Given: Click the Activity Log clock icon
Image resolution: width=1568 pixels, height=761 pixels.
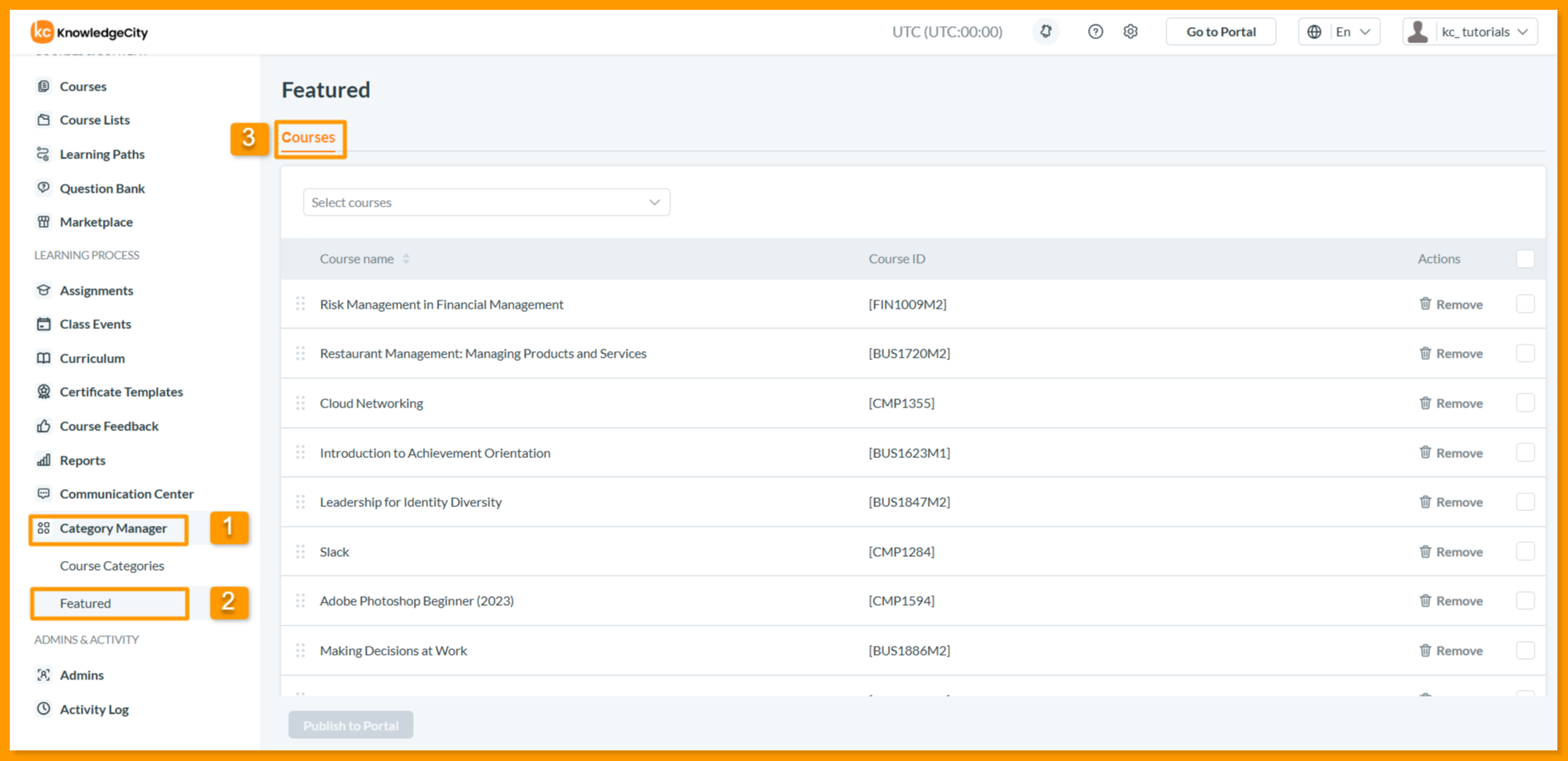Looking at the screenshot, I should coord(44,710).
